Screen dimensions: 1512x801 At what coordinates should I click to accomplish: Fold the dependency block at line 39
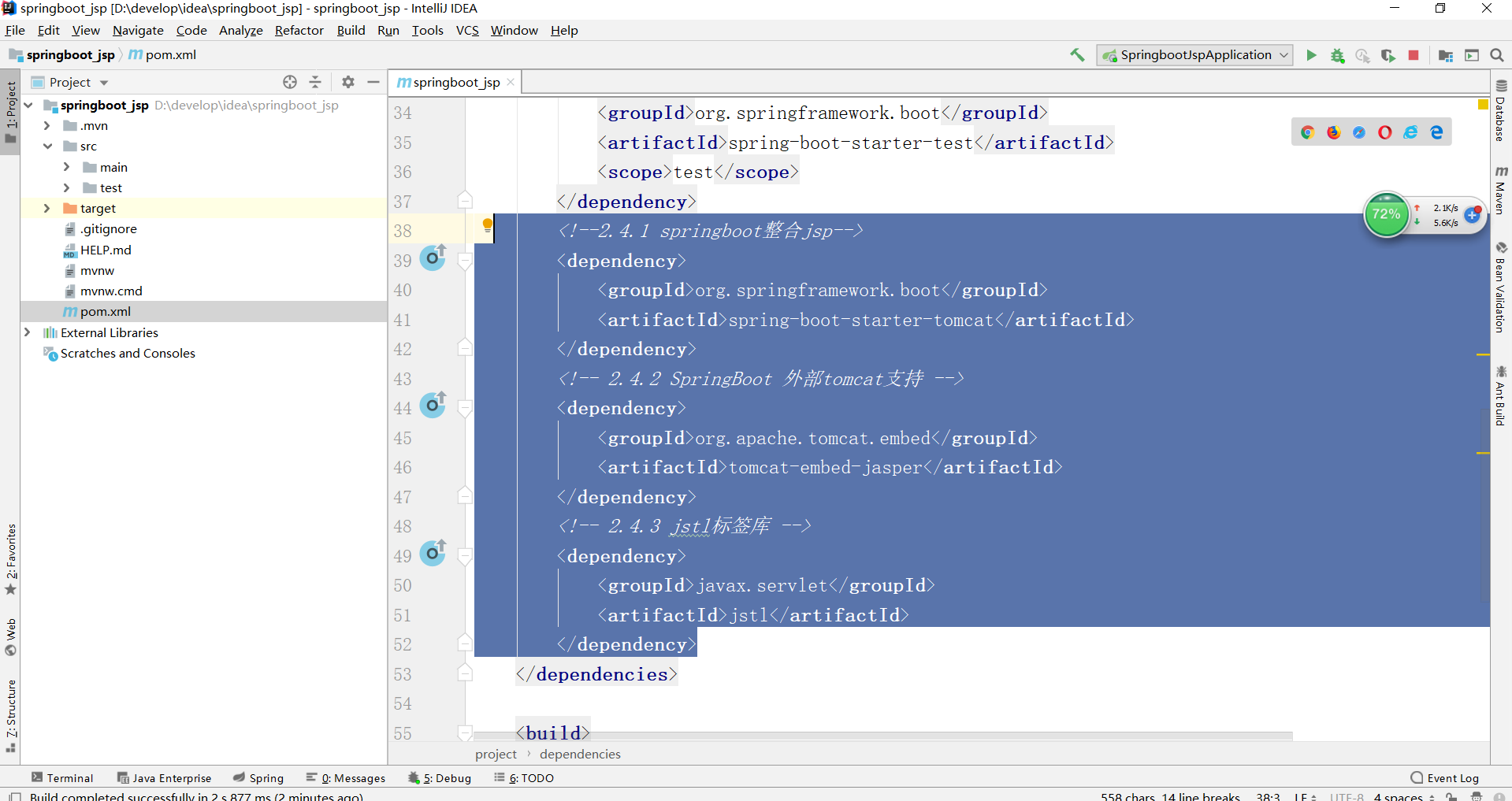465,261
